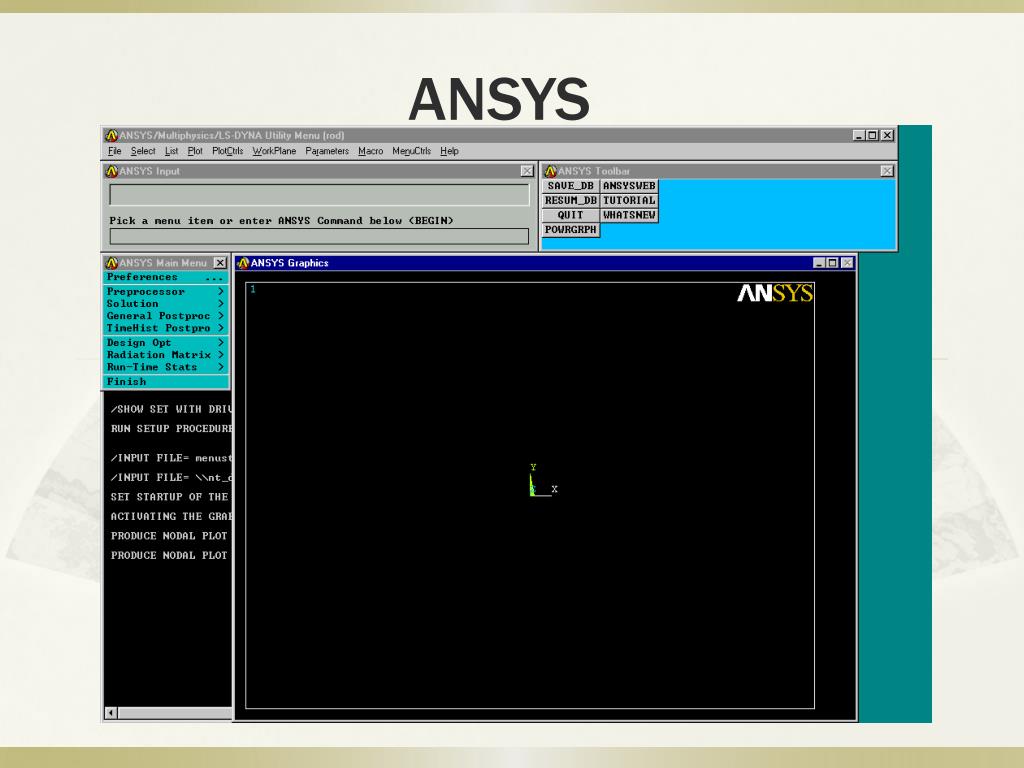Click the ANSYSWEB toolbar button

pos(629,186)
